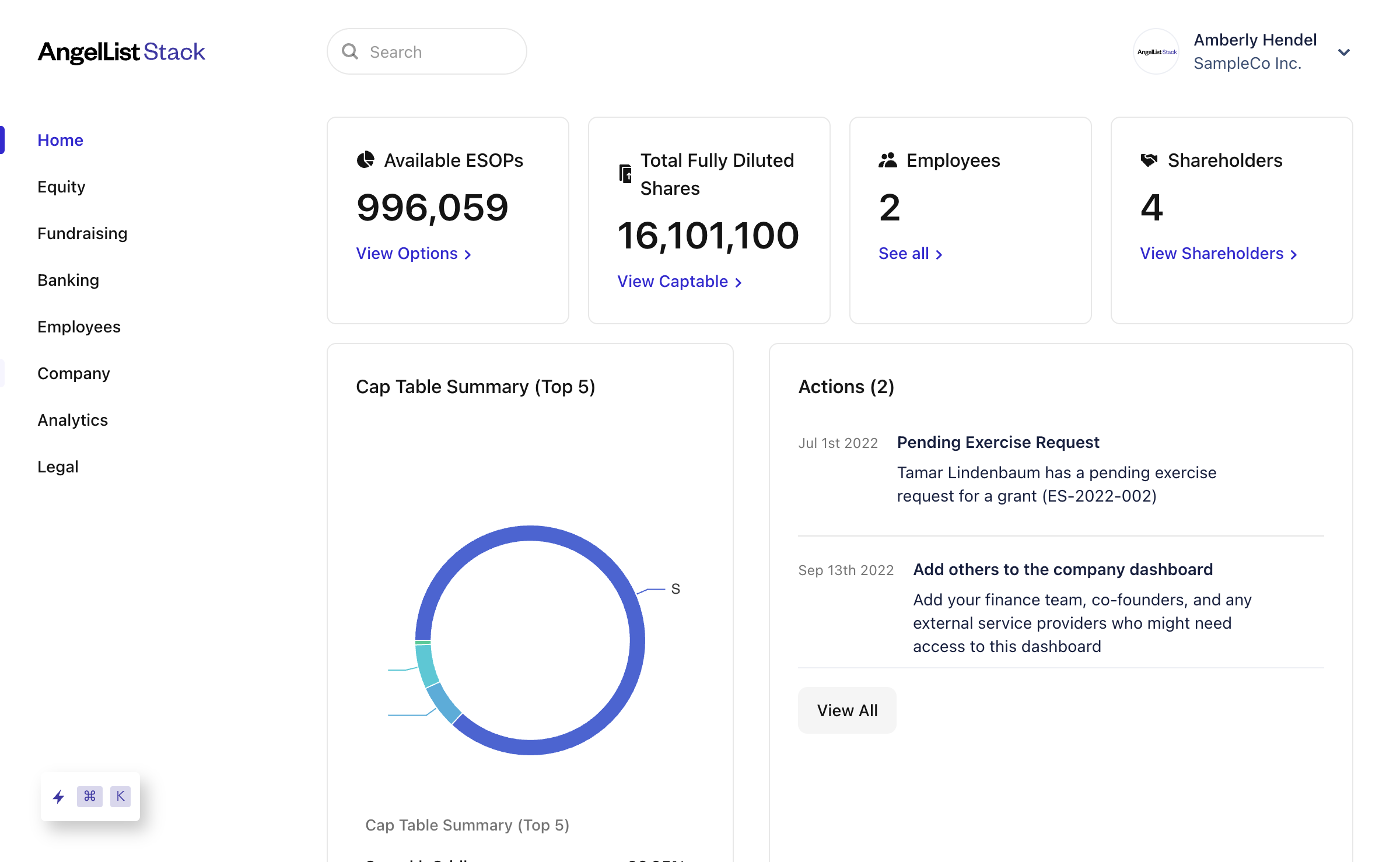Navigate to Banking

coord(68,280)
